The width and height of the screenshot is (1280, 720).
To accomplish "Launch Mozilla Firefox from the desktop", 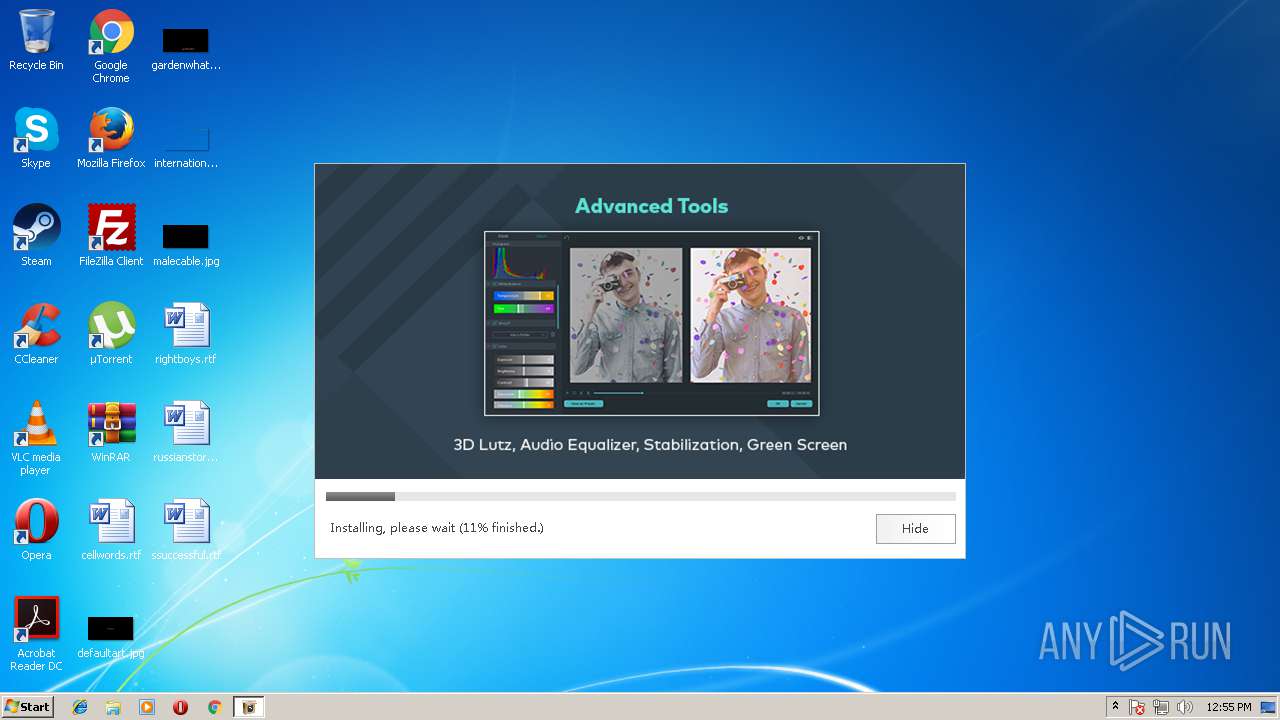I will [111, 138].
